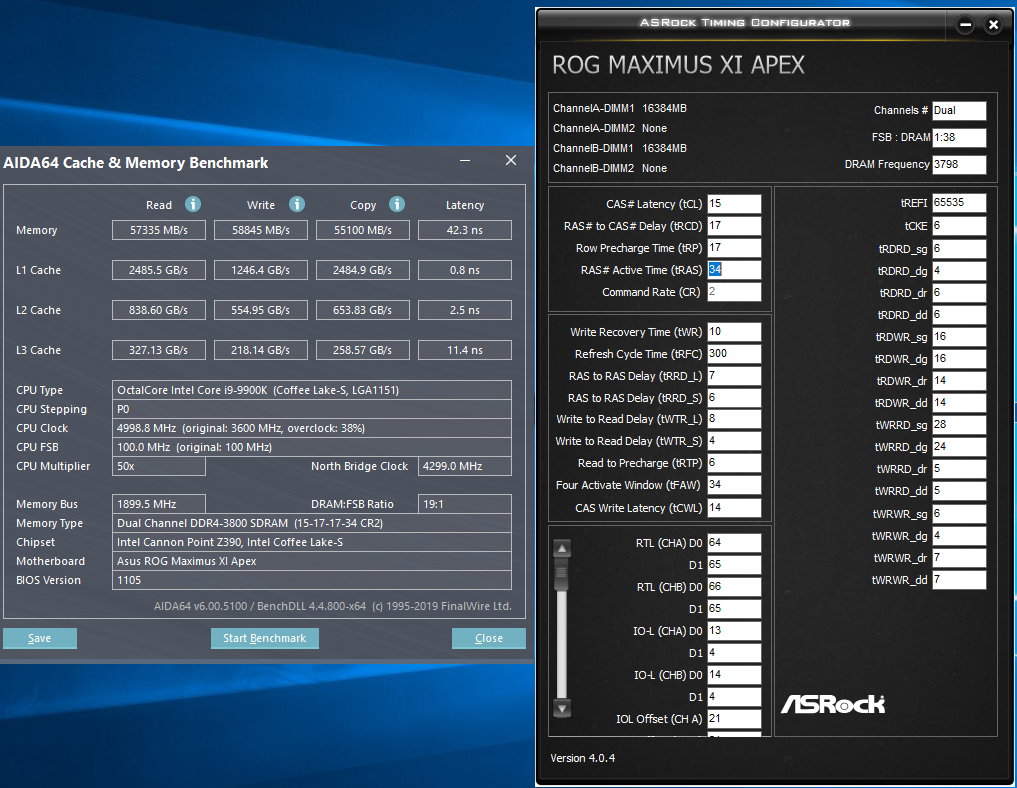The image size is (1017, 788).
Task: Click Start Benchmark button
Action: tap(265, 638)
